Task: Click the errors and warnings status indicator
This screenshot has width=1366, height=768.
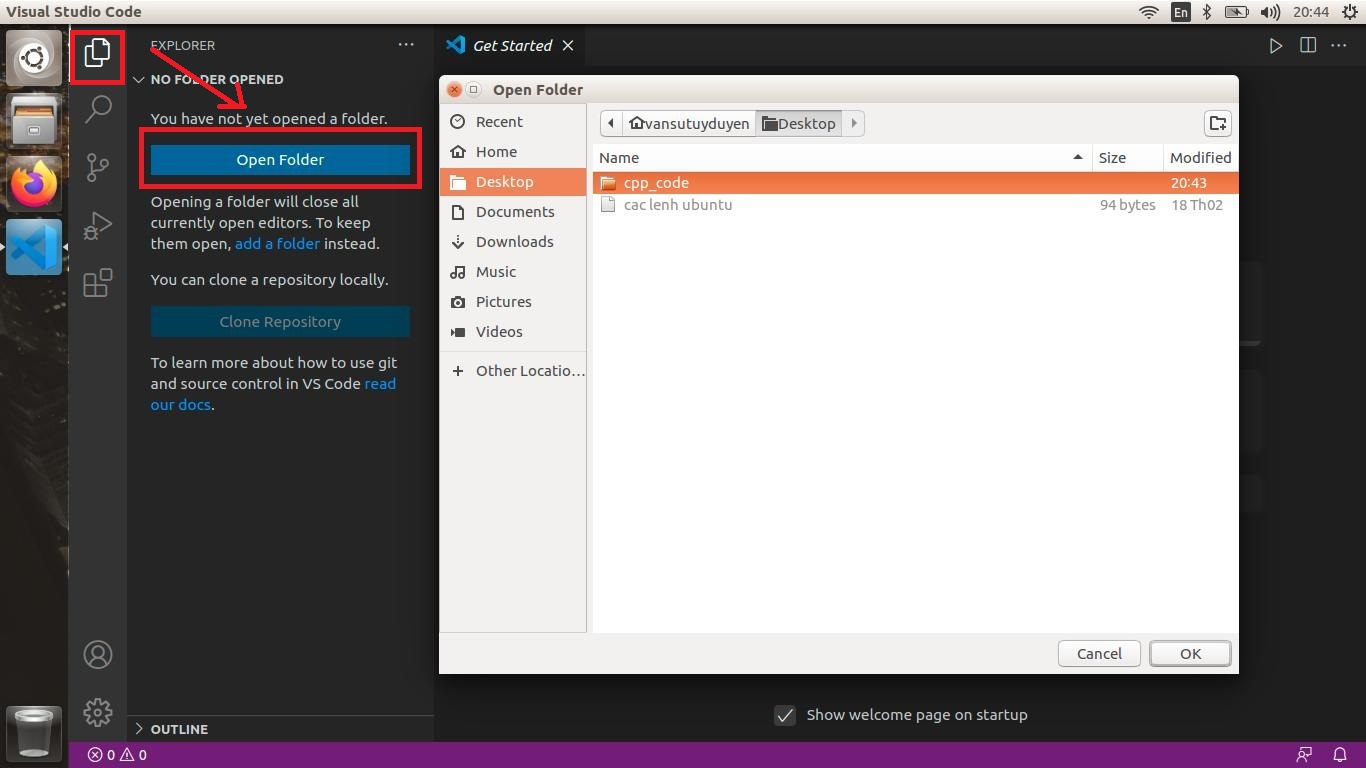Action: (x=117, y=755)
